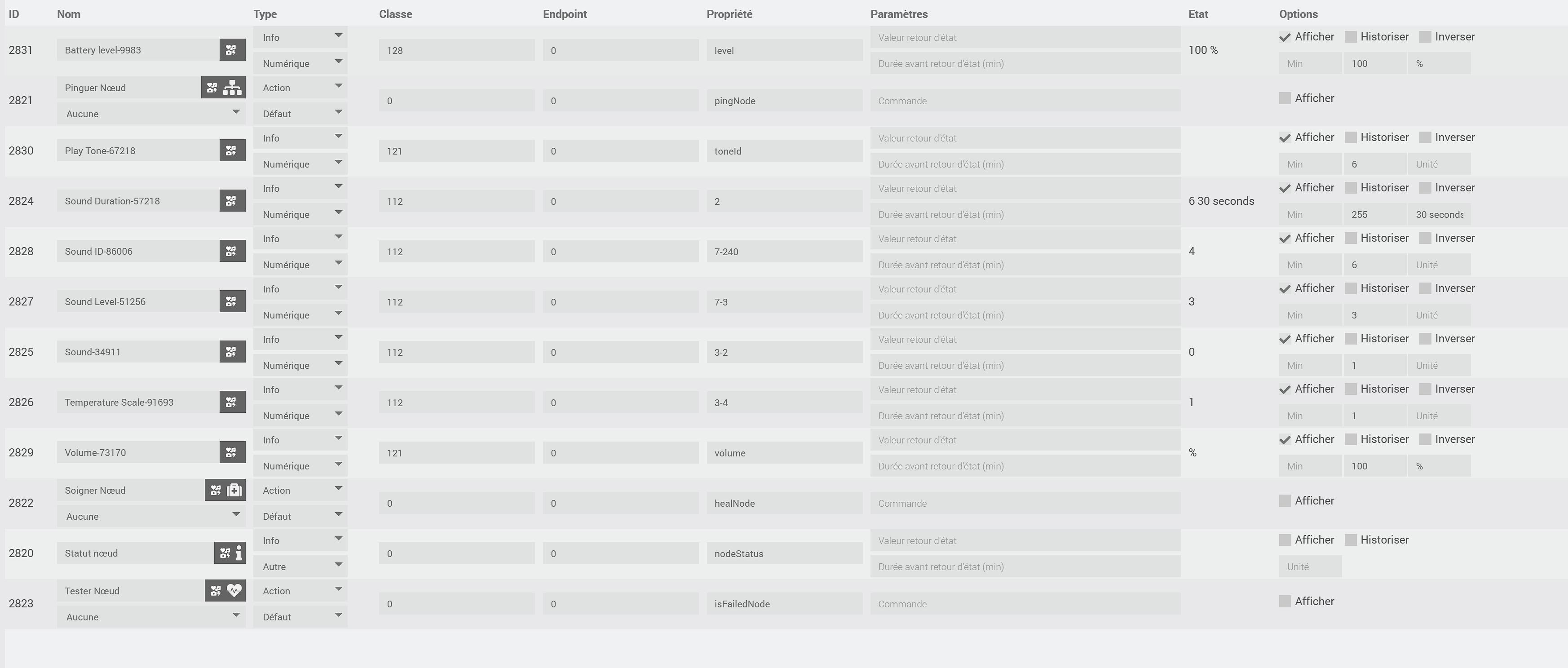Viewport: 1568px width, 668px height.
Task: Click the info icon in Statut nœud row
Action: [239, 553]
